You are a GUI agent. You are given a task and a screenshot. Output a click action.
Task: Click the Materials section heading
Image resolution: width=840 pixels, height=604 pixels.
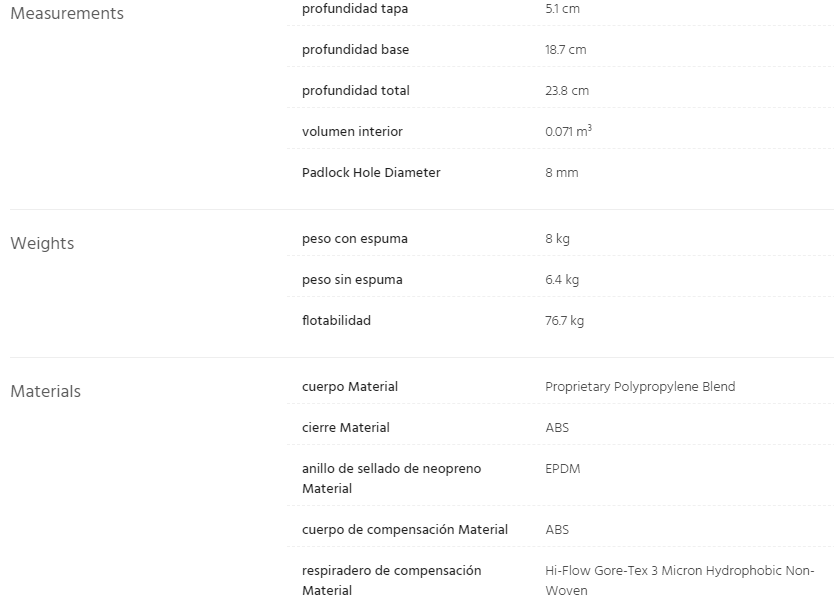point(46,392)
